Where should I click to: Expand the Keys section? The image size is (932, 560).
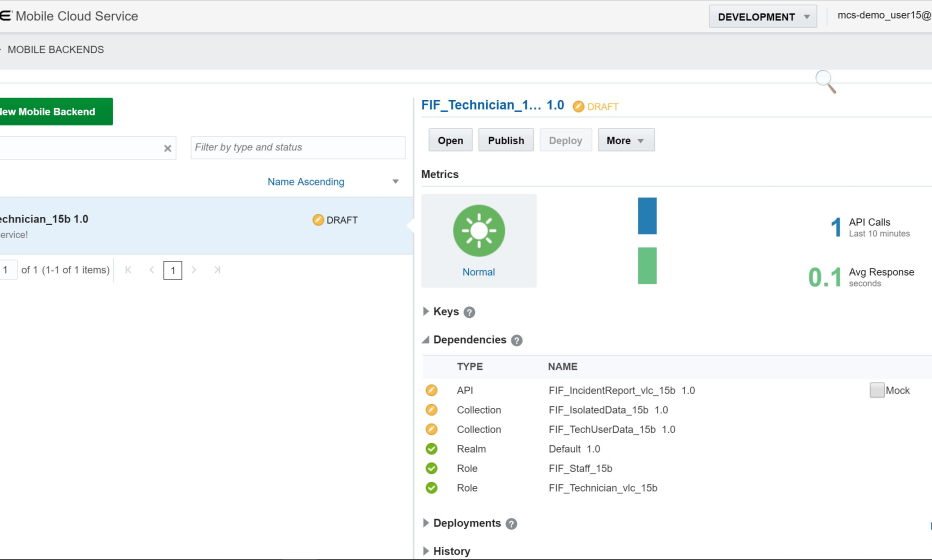coord(427,312)
